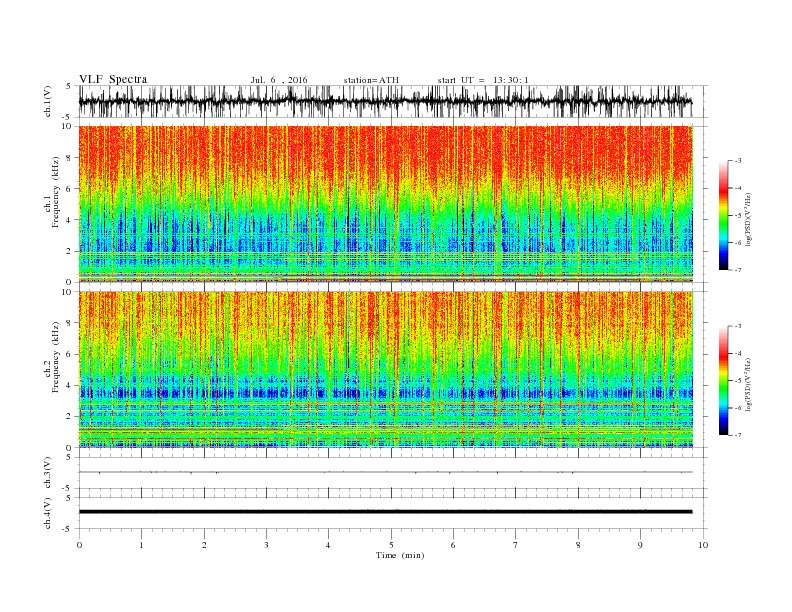The width and height of the screenshot is (792, 612).
Task: Click the "ch.1(V)" axis label
Action: point(48,101)
